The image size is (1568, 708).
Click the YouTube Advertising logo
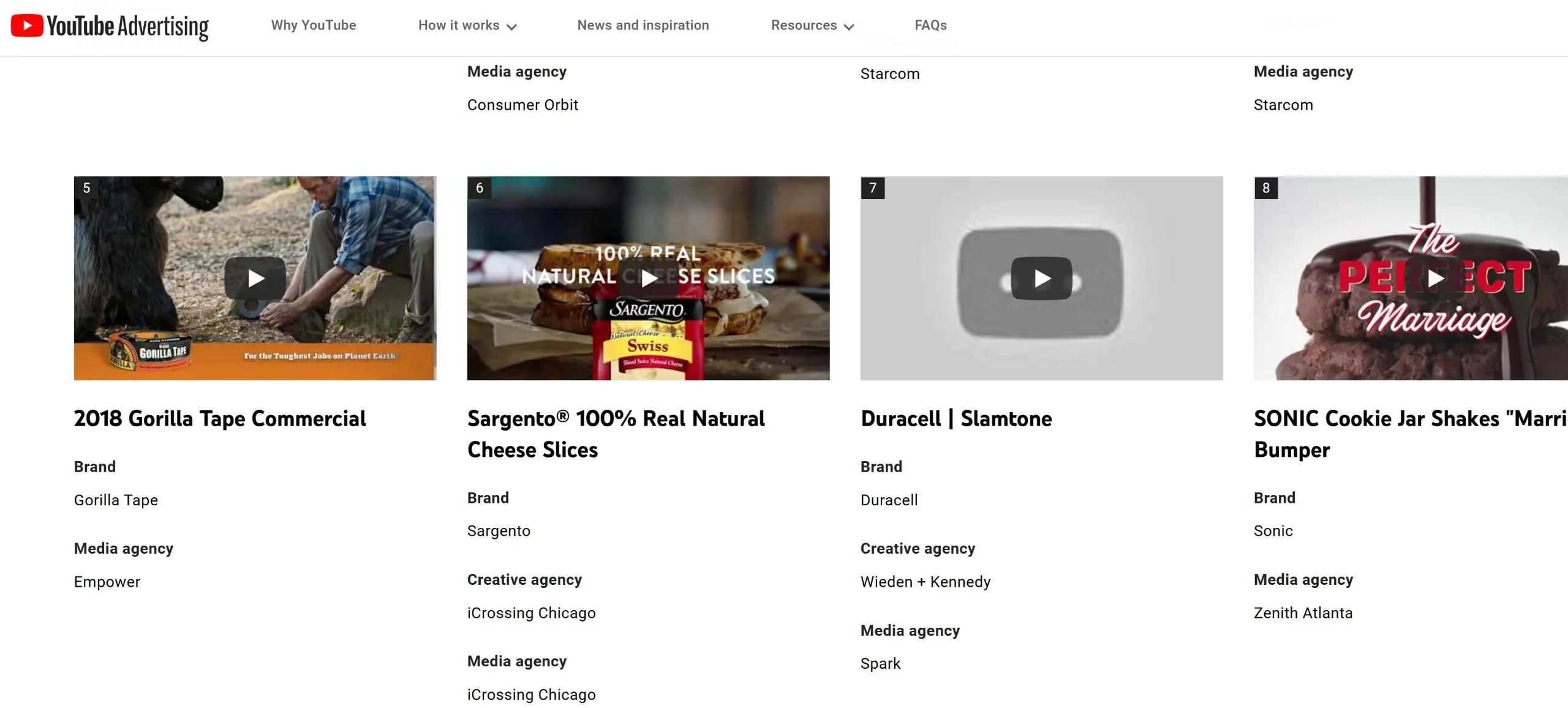[x=110, y=26]
